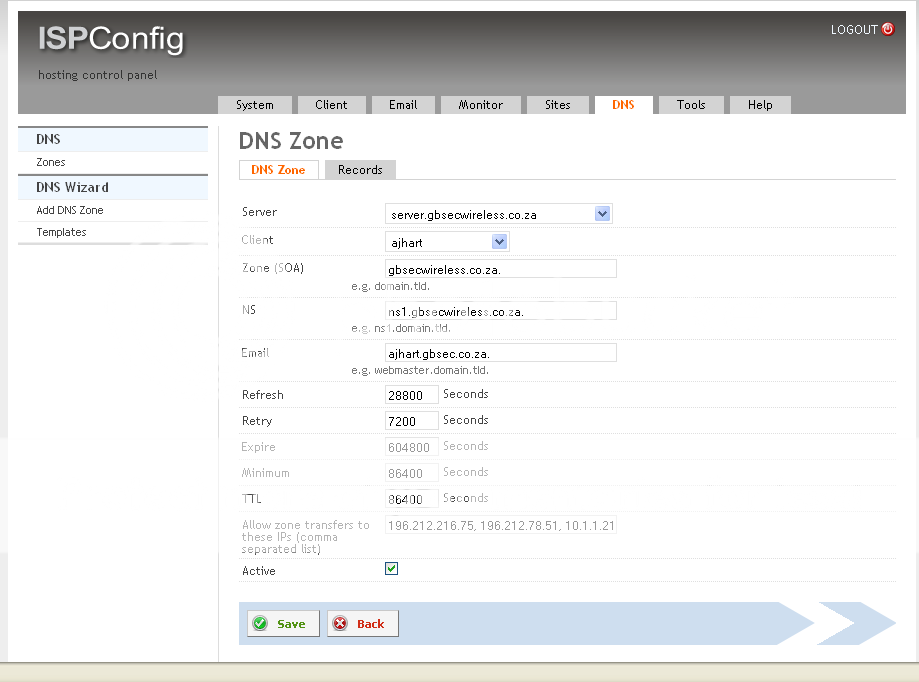Toggle the Active checkbox off
Viewport: 919px width, 682px height.
(391, 568)
